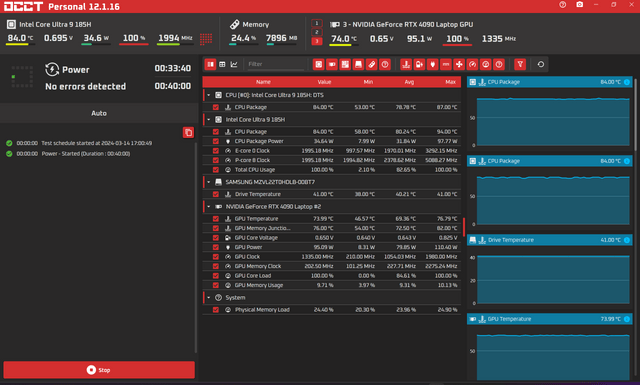Open the help icon in title bar
Image resolution: width=640 pixels, height=385 pixels.
click(x=562, y=5)
